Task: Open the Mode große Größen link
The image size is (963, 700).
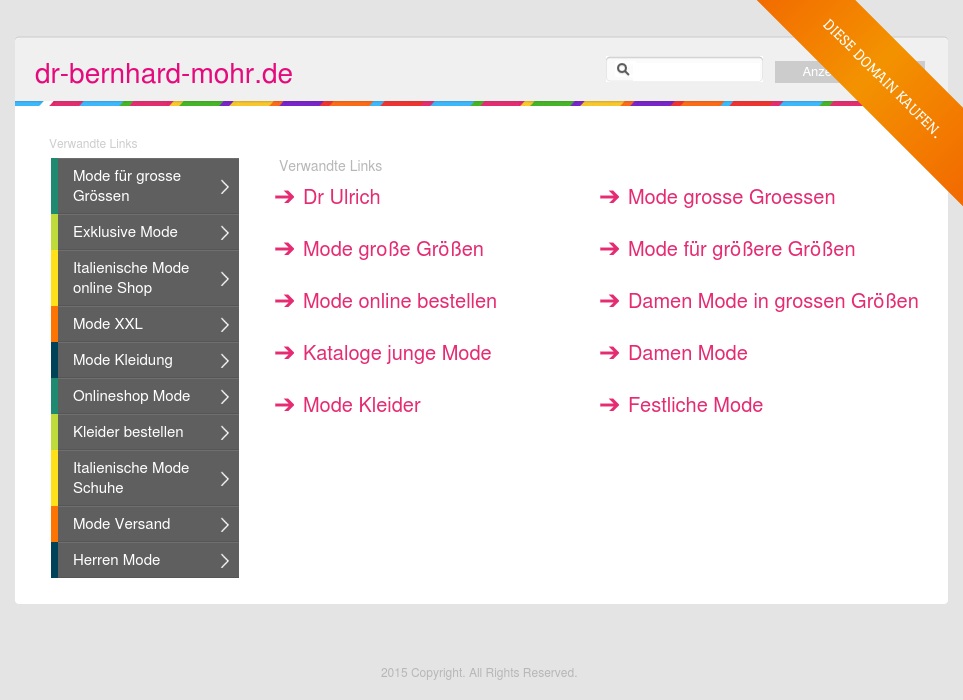Action: [393, 249]
